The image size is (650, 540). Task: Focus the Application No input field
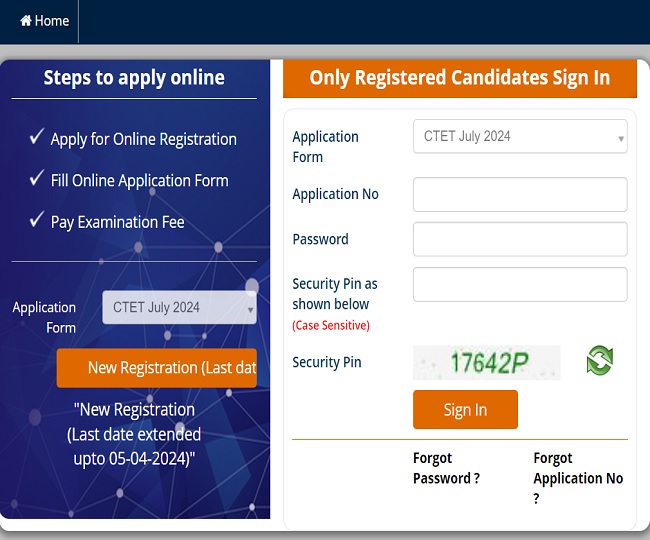520,194
